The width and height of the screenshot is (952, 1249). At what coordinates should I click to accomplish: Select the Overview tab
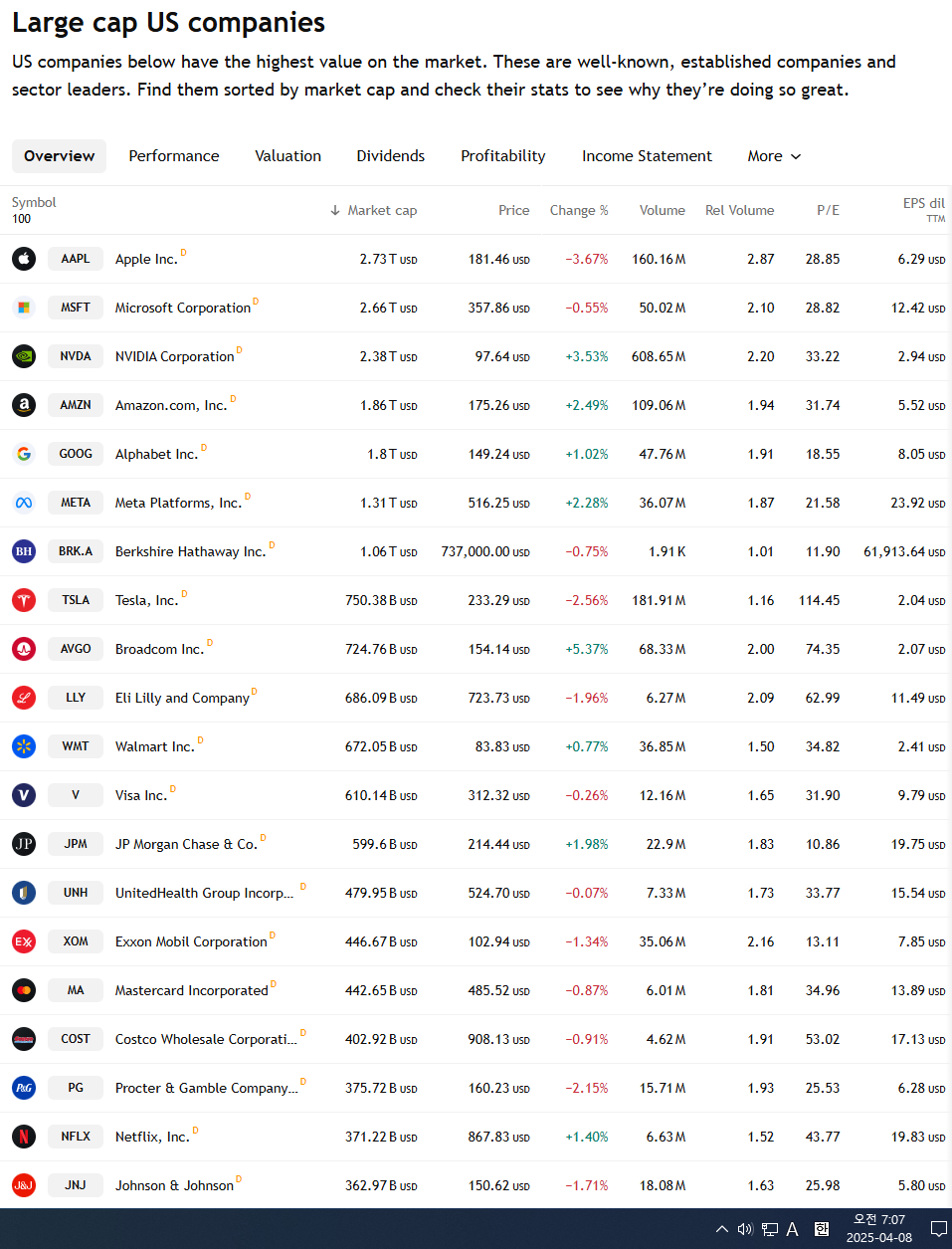[60, 156]
